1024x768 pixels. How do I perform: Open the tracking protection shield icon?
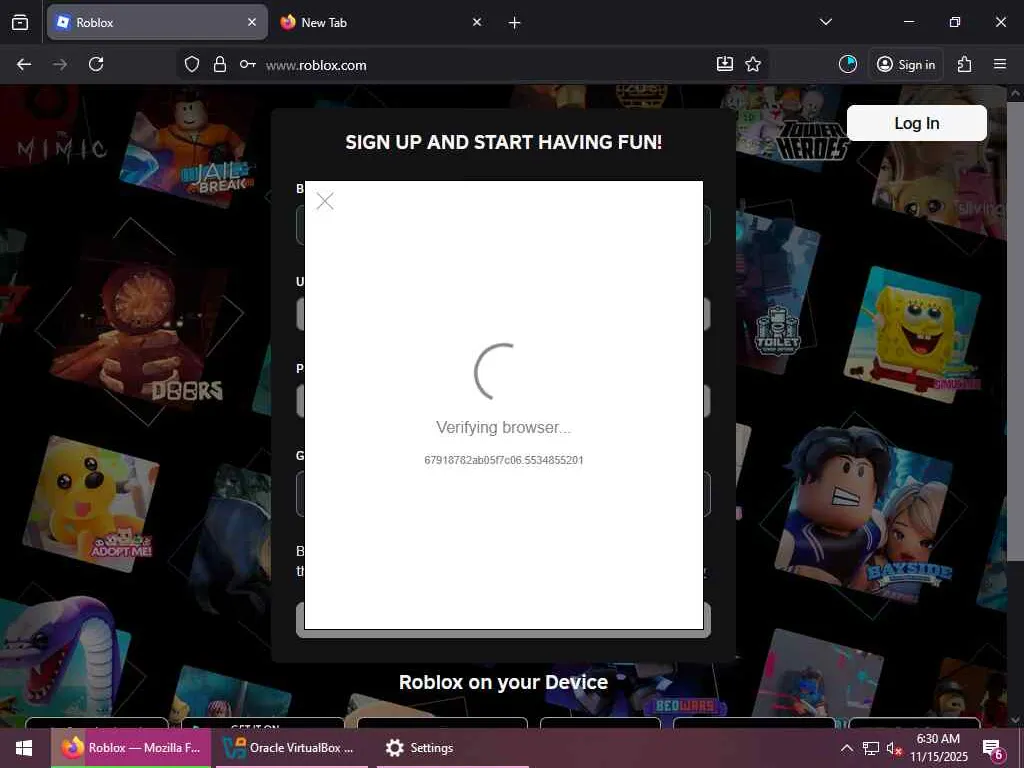[x=191, y=64]
